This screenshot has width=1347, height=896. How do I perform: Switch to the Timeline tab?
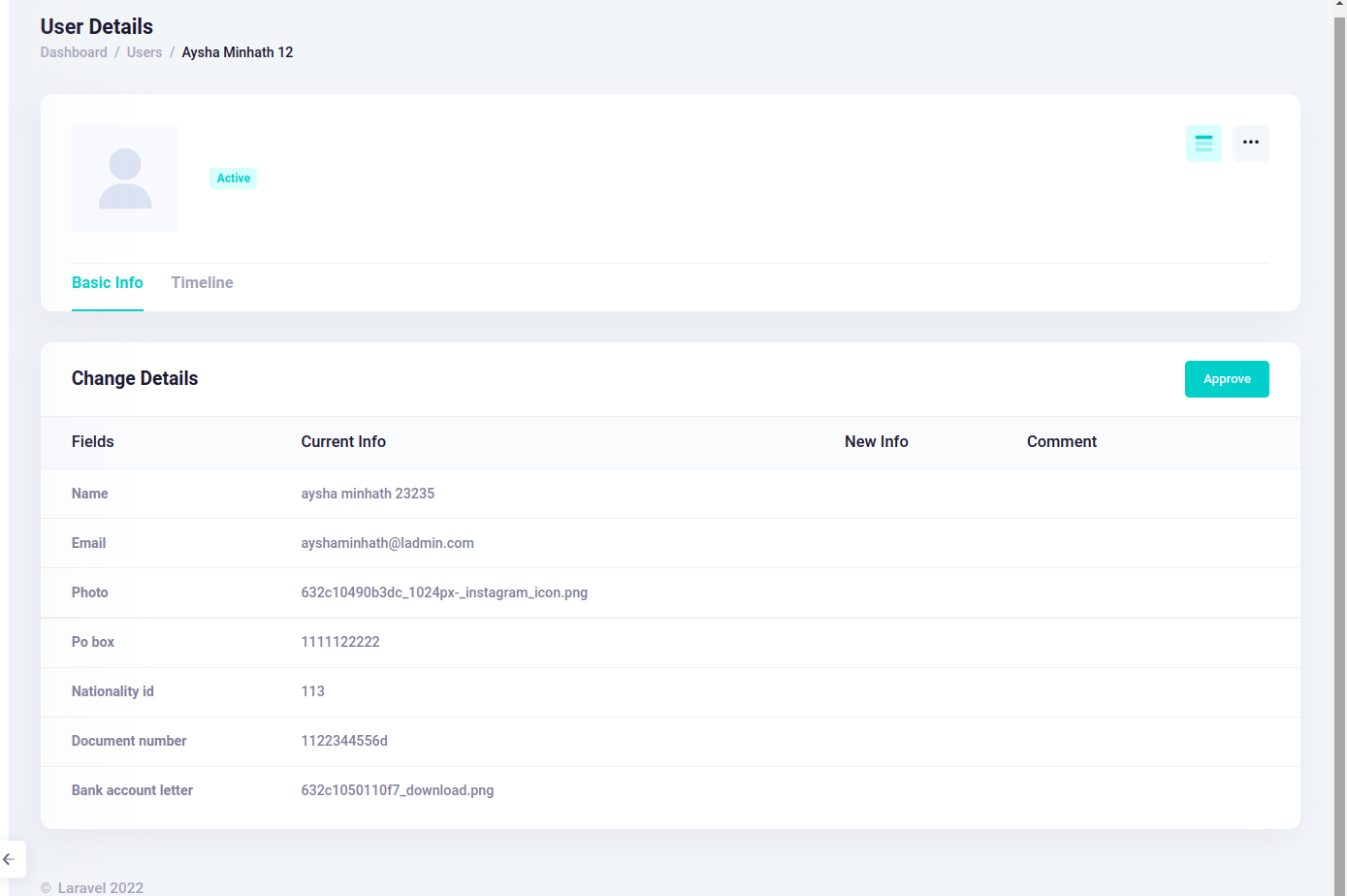pyautogui.click(x=202, y=283)
